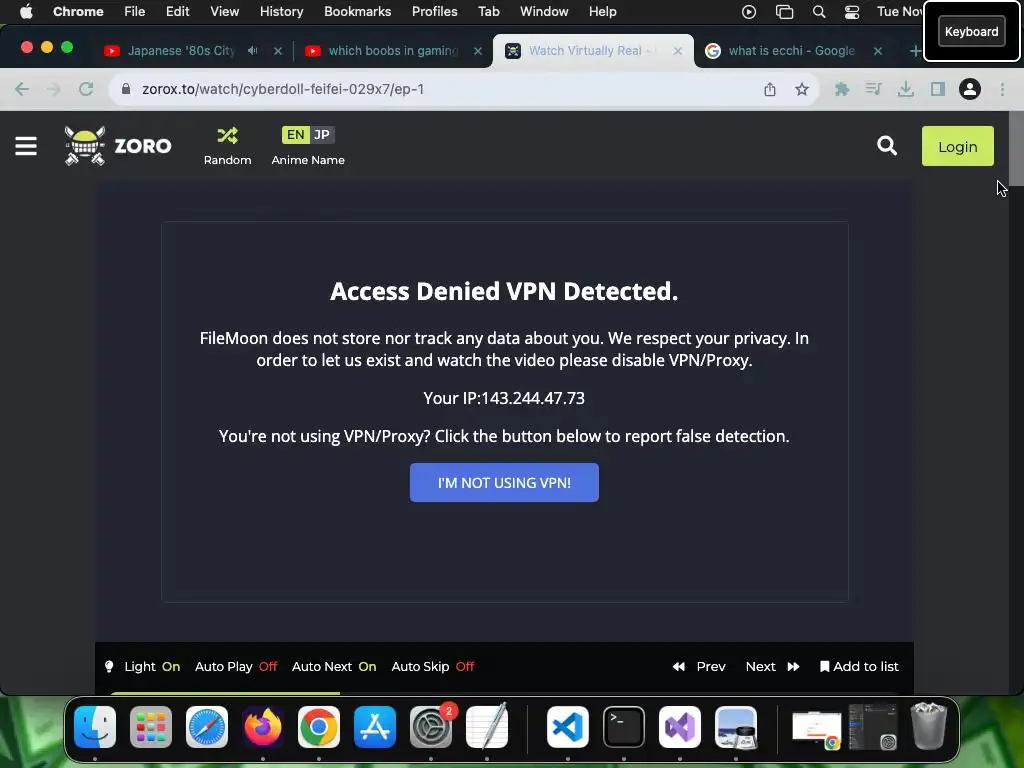The width and height of the screenshot is (1024, 768).
Task: Click the Login button
Action: click(x=957, y=146)
